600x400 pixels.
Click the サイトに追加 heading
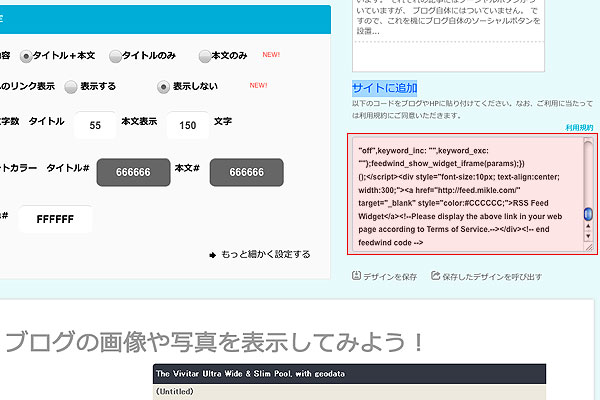coord(385,88)
